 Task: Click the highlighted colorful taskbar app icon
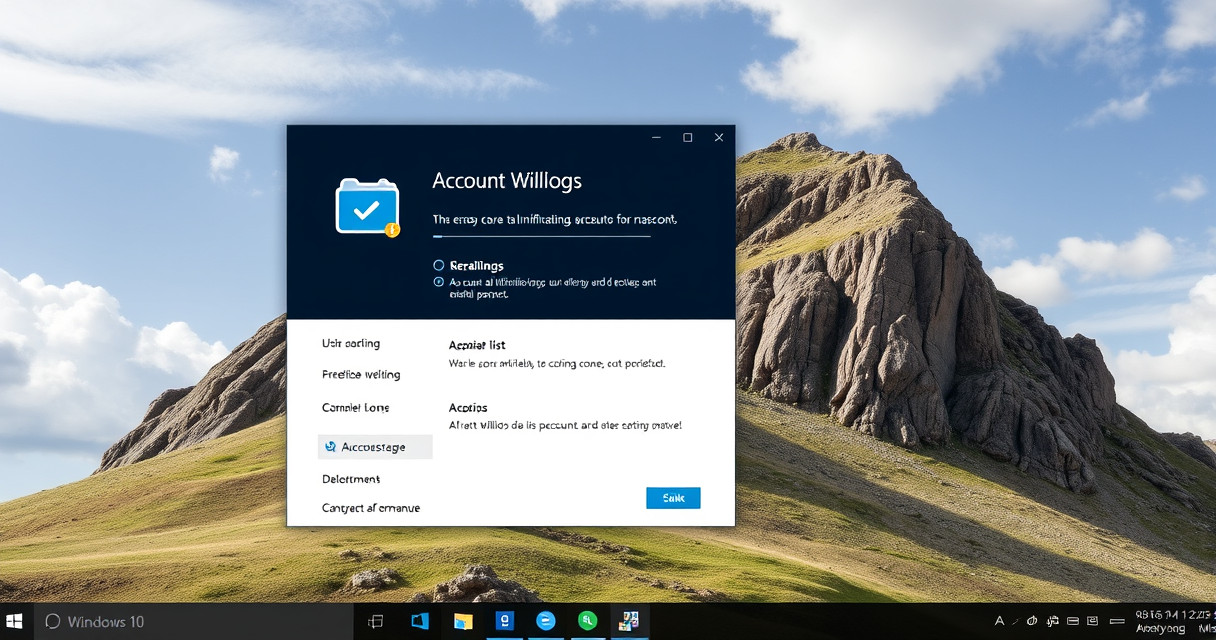click(x=629, y=621)
